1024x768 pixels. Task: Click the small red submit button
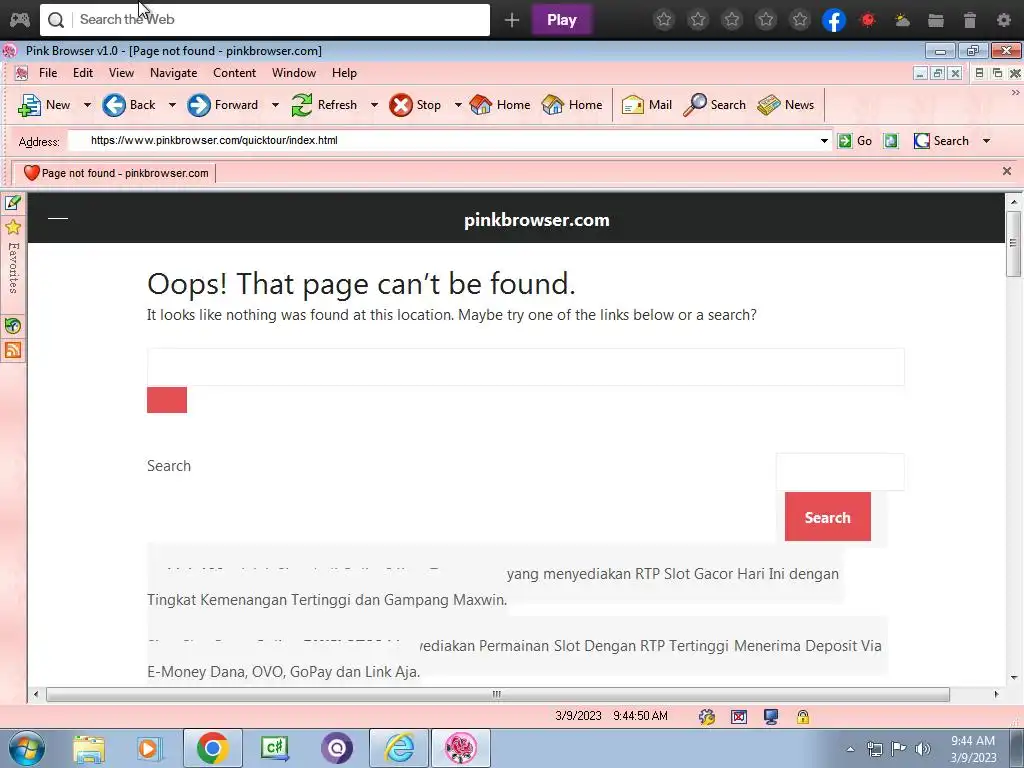167,400
